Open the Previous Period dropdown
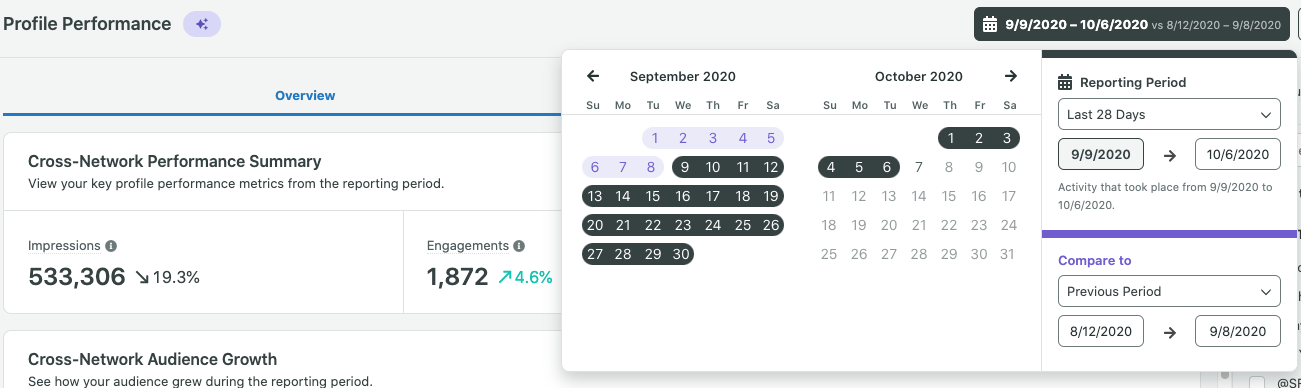The width and height of the screenshot is (1301, 388). click(x=1169, y=292)
